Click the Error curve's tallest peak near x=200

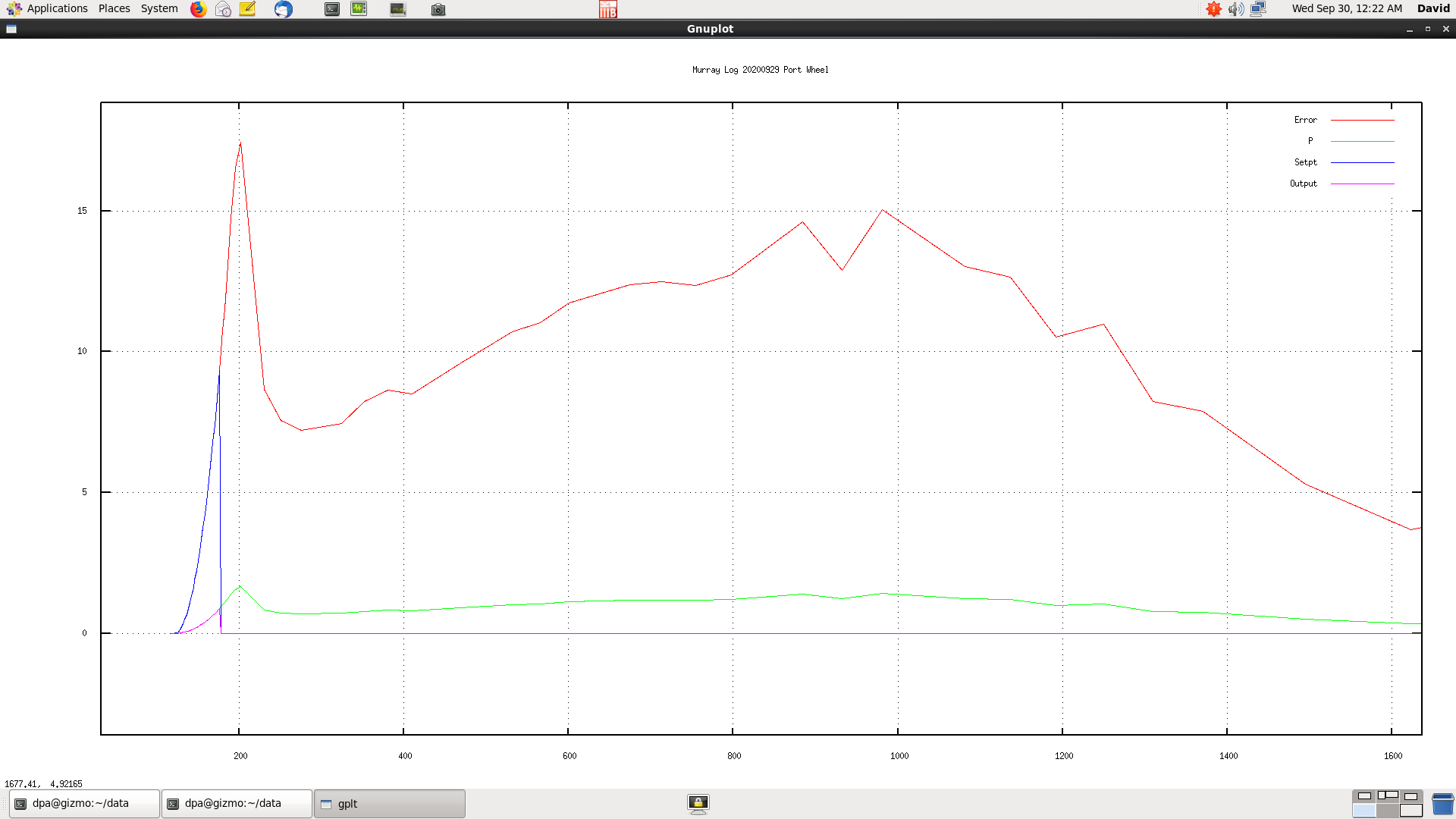tap(240, 143)
